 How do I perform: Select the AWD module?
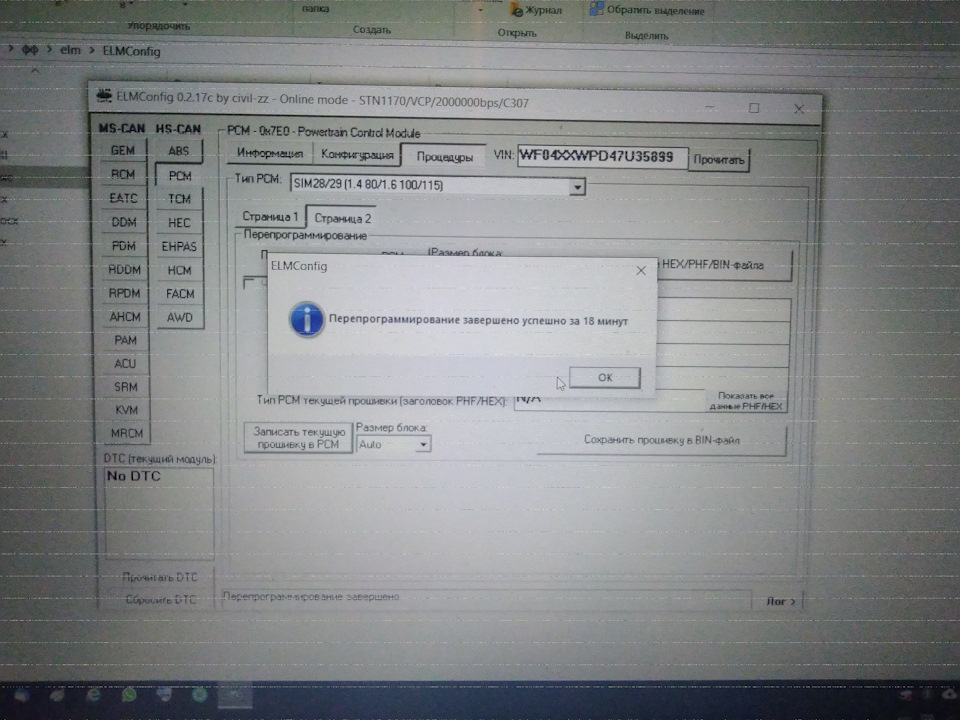(x=180, y=317)
